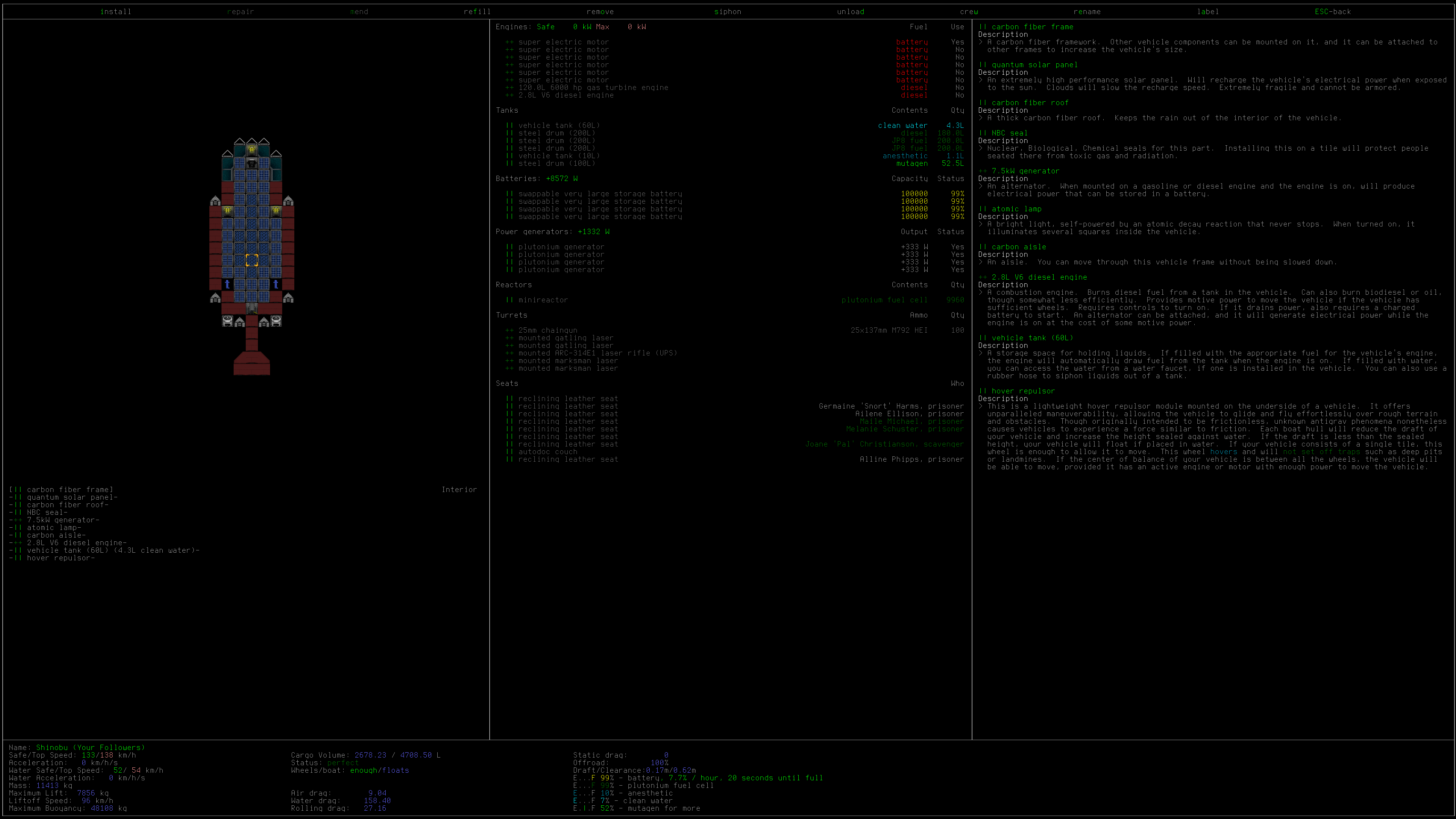The image size is (1456, 819).
Task: Click the vehicle name Shinobu (Your Followers)
Action: [x=90, y=748]
